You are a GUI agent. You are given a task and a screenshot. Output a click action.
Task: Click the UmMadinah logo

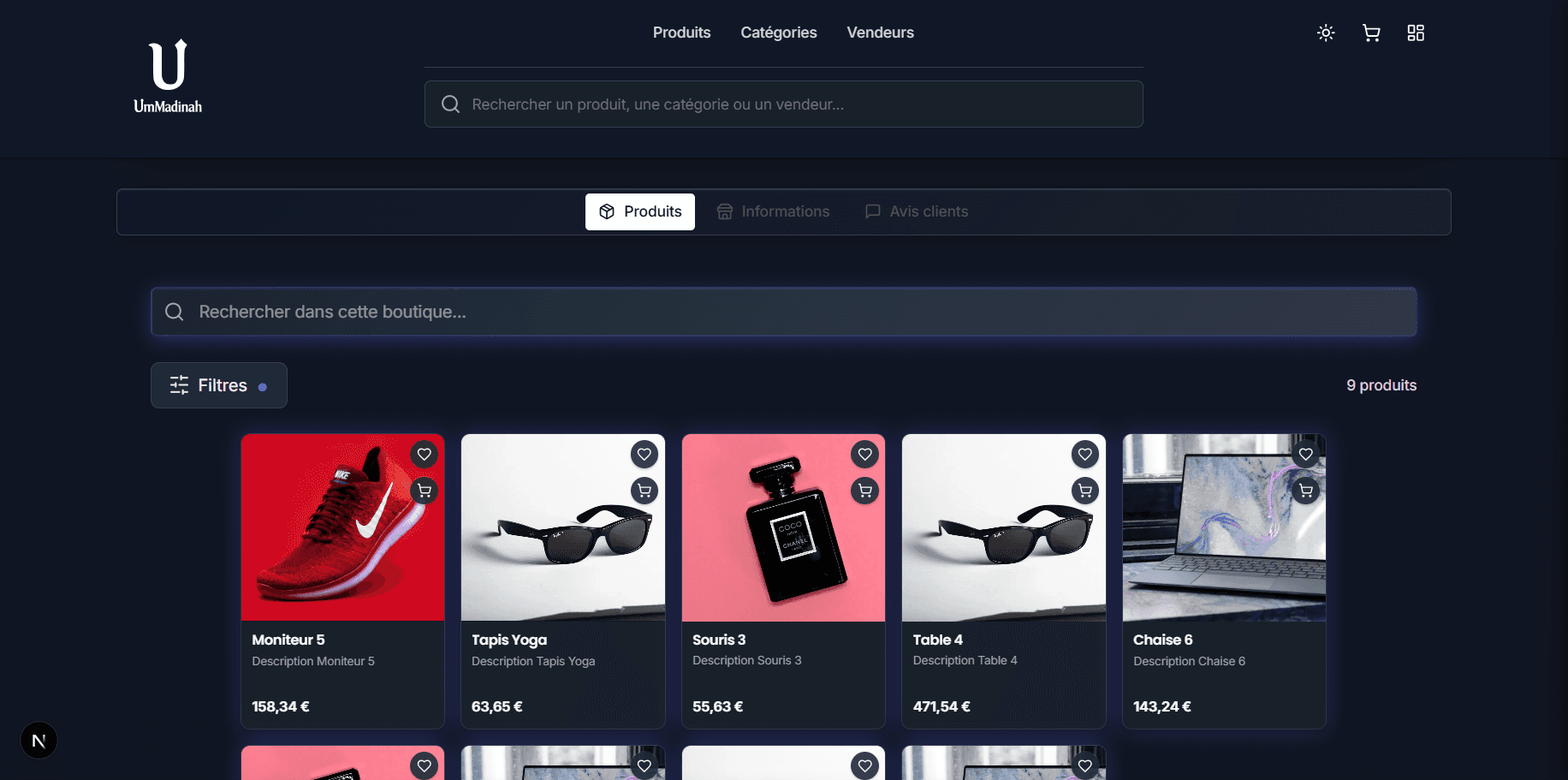(168, 77)
